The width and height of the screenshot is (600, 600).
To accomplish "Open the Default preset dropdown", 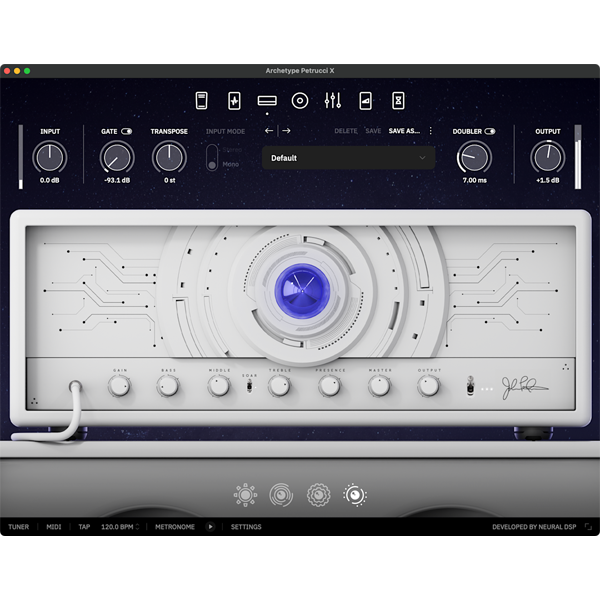I will pos(348,158).
